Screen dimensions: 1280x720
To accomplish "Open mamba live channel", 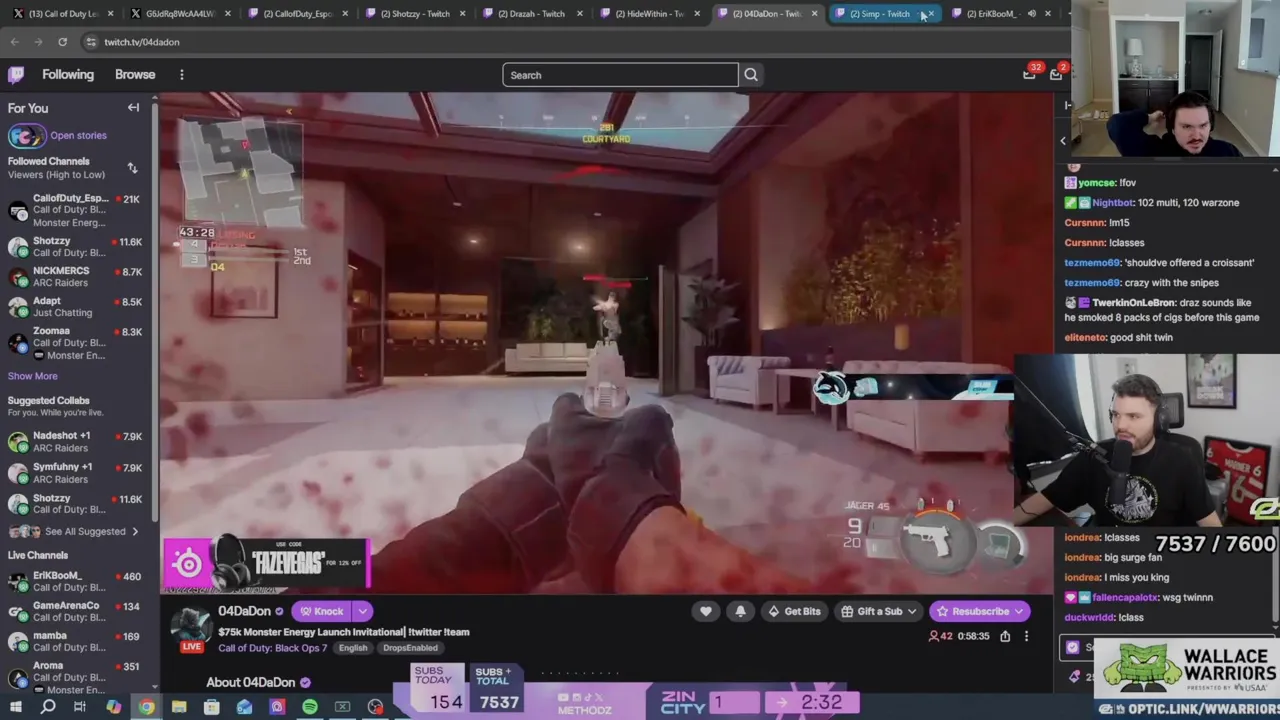I will point(76,641).
